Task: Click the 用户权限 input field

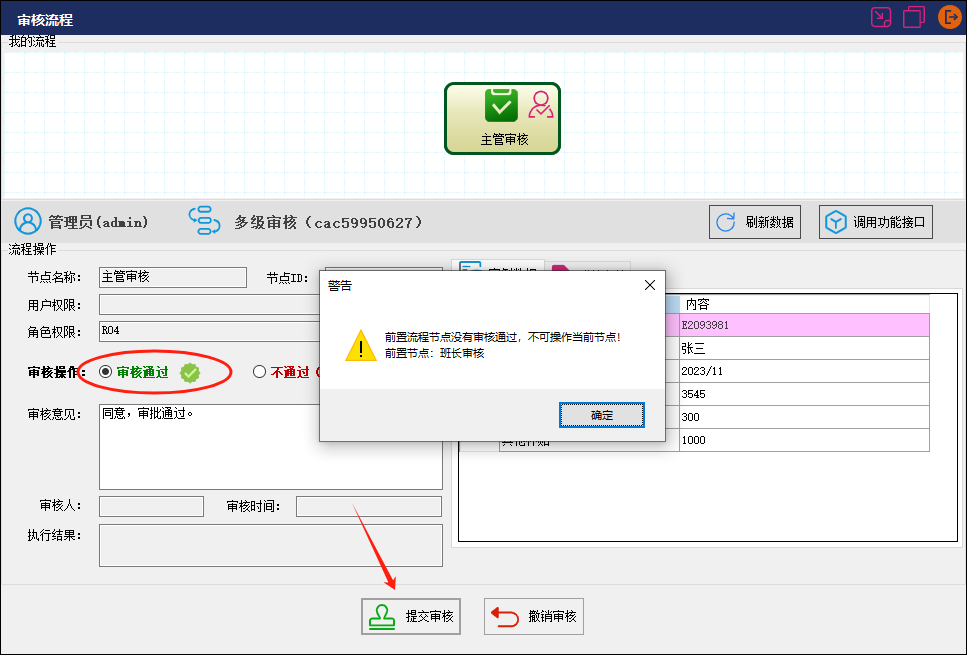Action: click(209, 305)
